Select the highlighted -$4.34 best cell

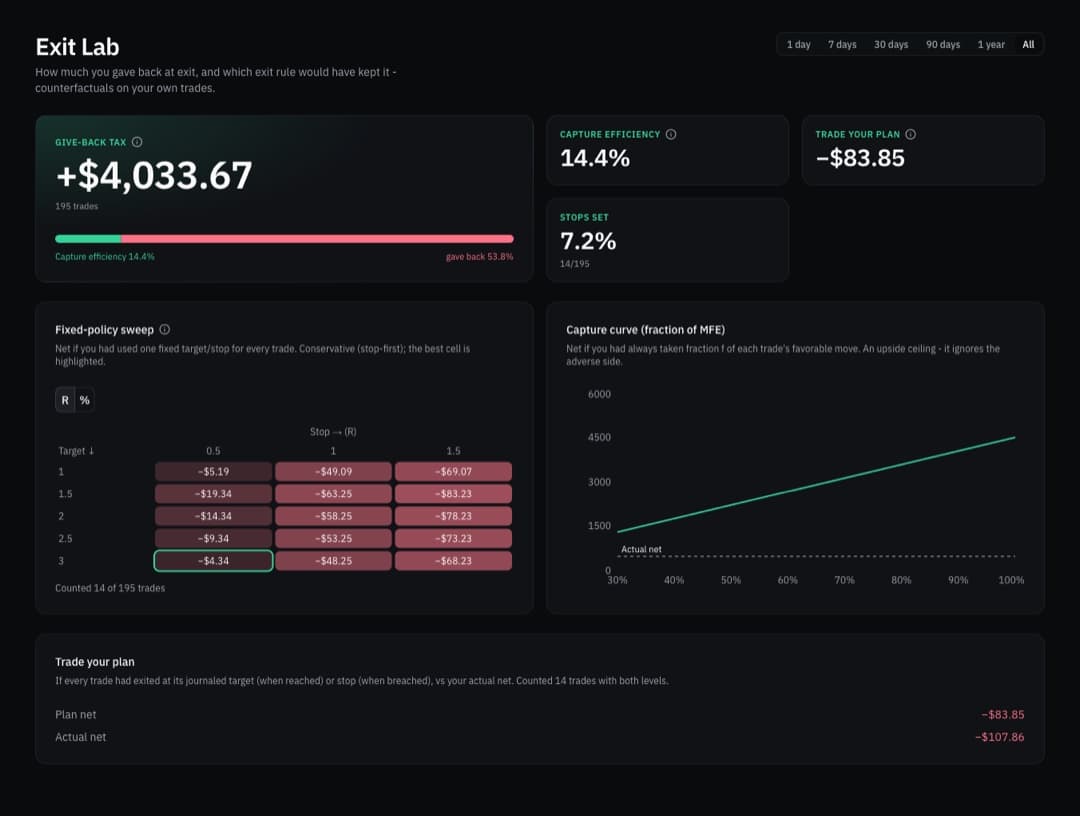(x=214, y=561)
